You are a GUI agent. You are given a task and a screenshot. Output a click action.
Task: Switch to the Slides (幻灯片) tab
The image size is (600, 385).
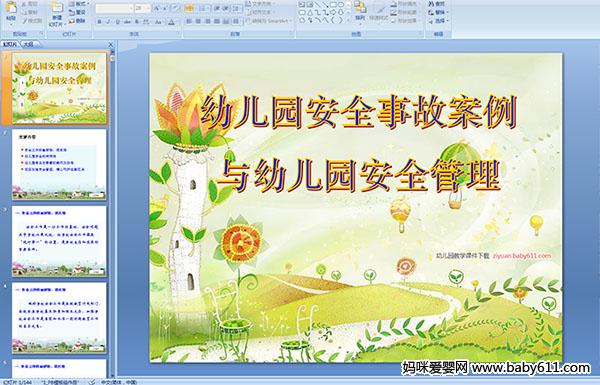(10, 44)
